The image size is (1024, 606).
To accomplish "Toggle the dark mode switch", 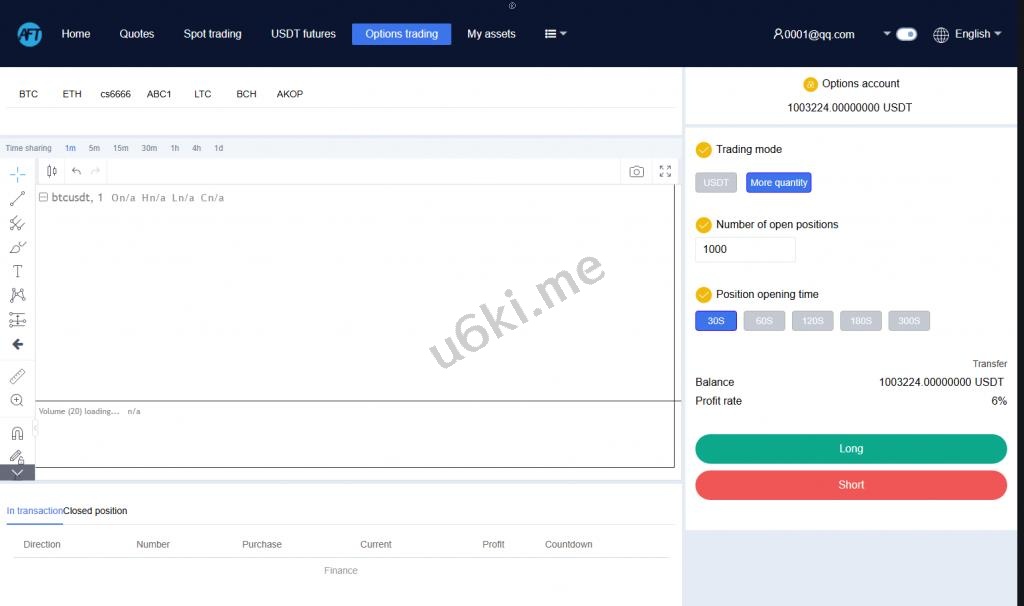I will (x=906, y=34).
